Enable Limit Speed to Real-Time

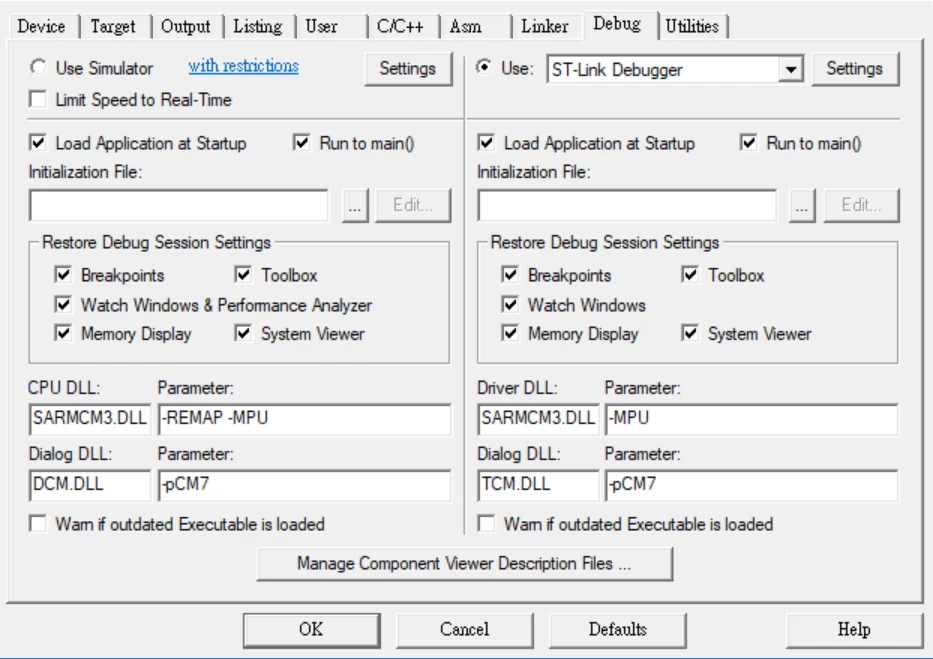point(38,99)
